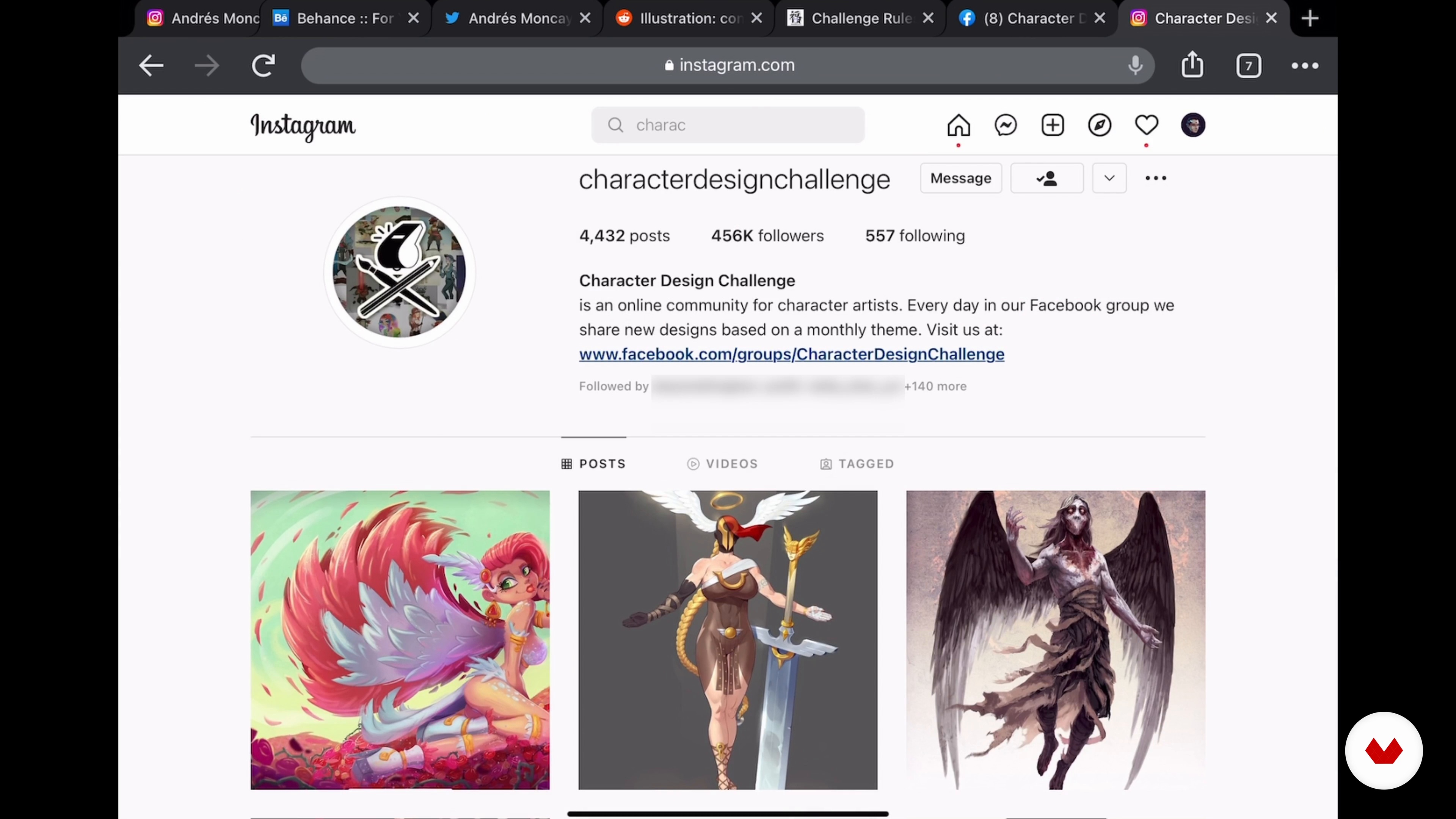1456x819 pixels.
Task: Click the '+140 more' followed-by link
Action: click(x=935, y=387)
